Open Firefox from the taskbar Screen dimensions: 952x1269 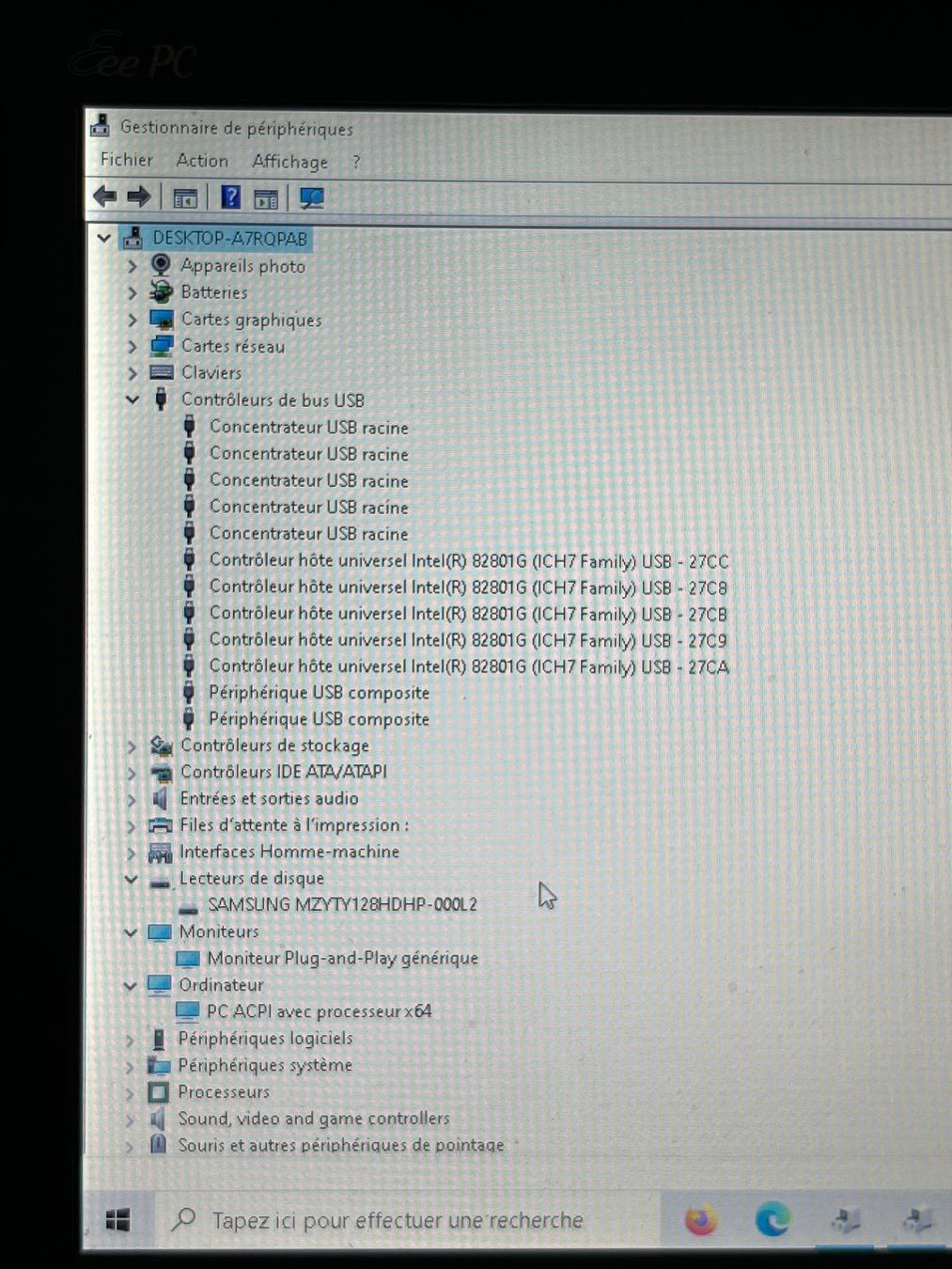(x=701, y=1220)
